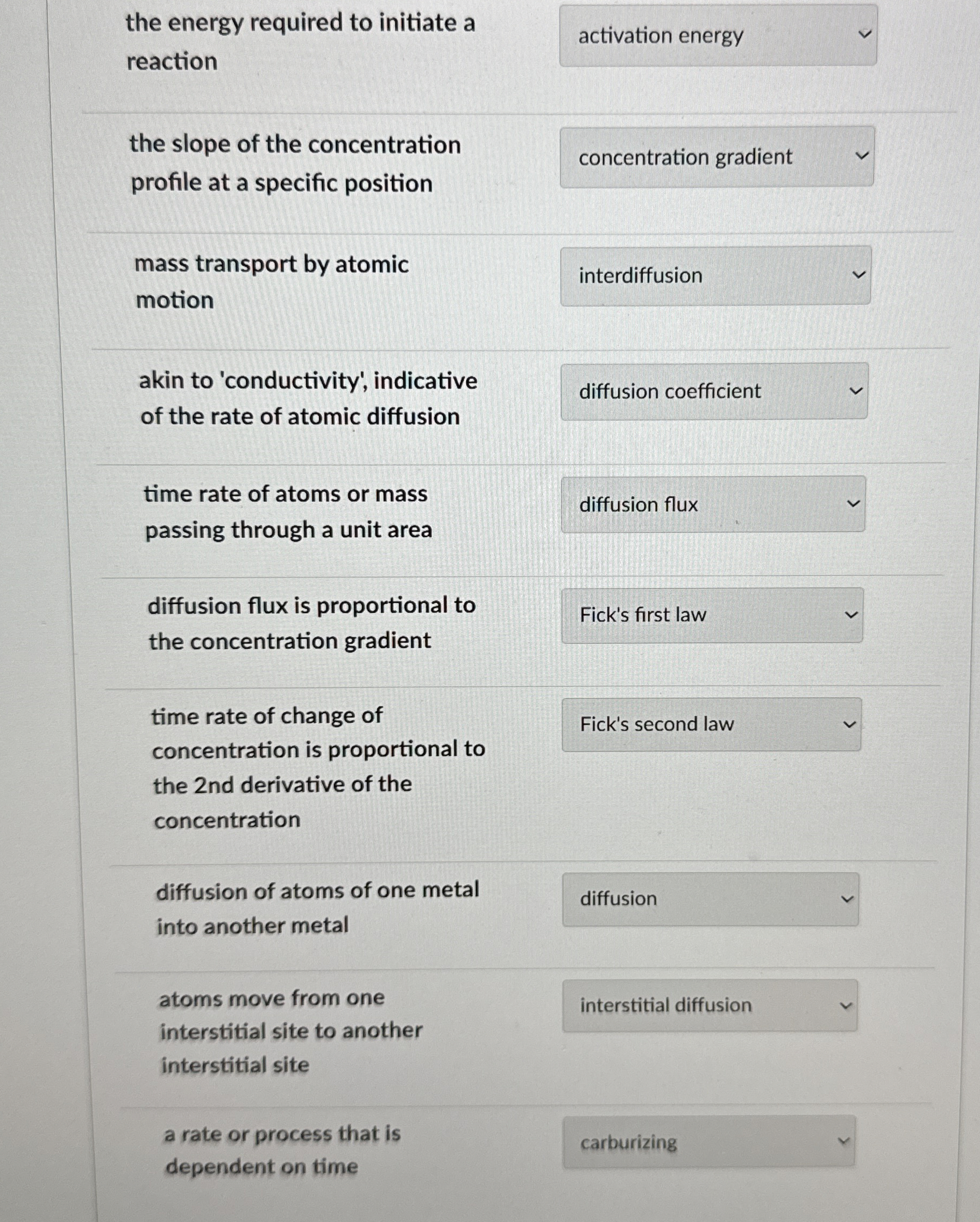
Task: Open the 'interdiffusion' dropdown
Action: coord(715,276)
